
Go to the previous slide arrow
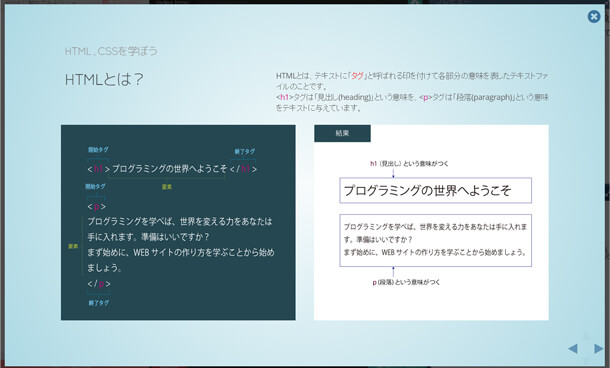coord(573,349)
